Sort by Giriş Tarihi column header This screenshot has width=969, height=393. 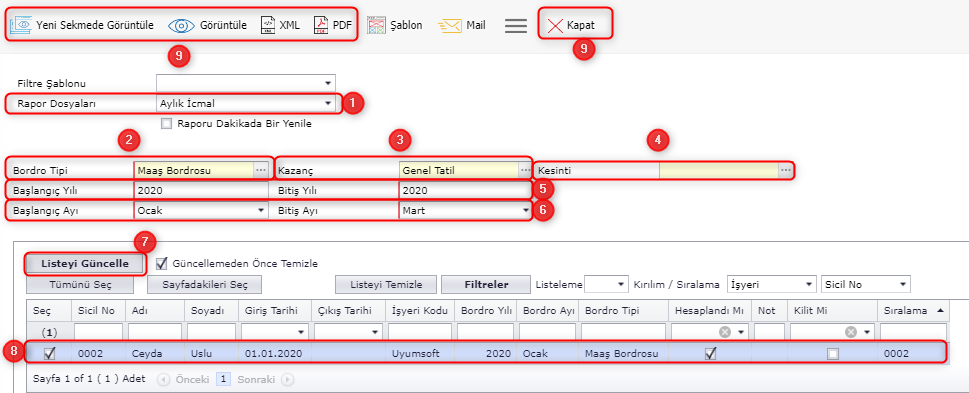point(274,311)
